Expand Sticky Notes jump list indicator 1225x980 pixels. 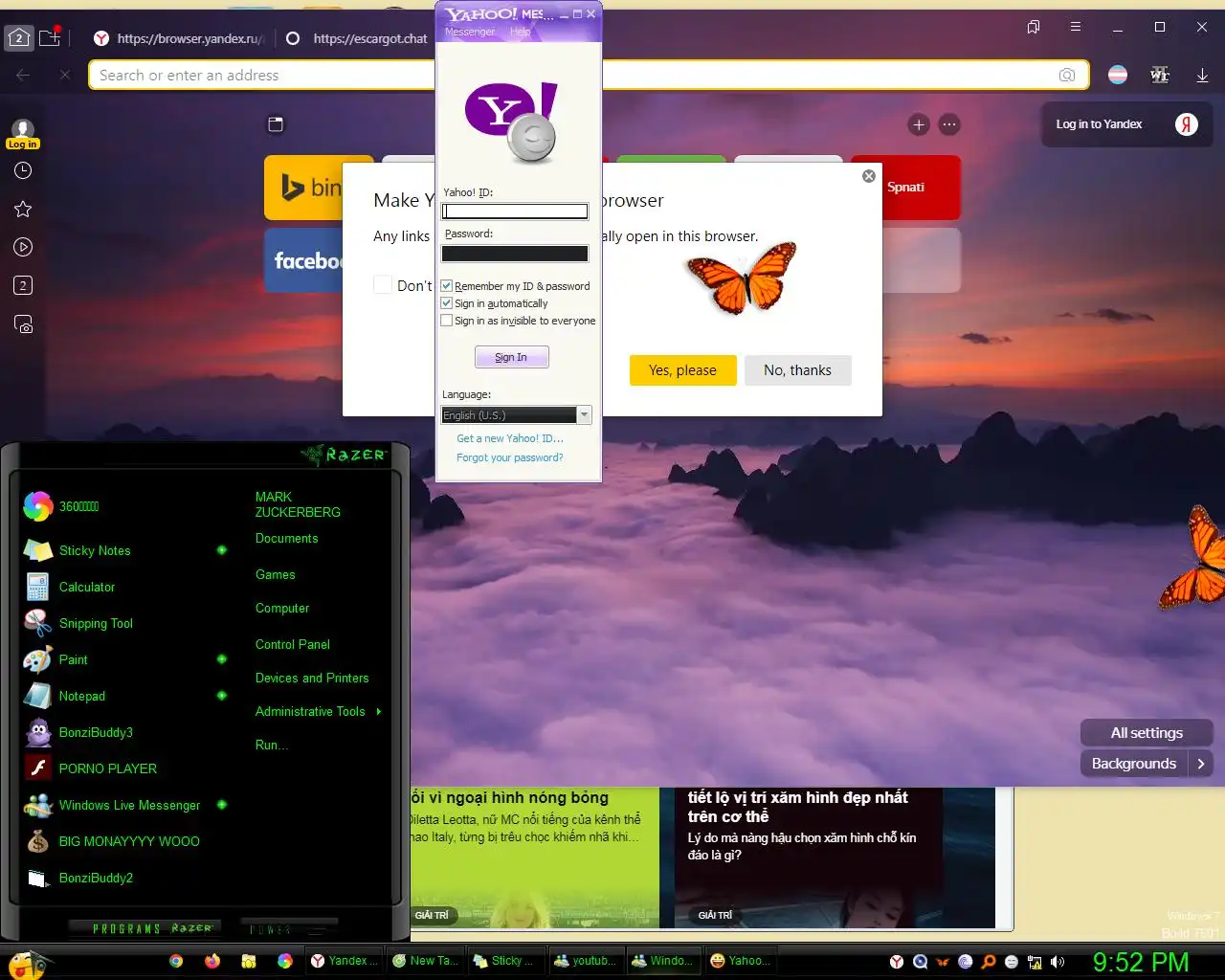click(222, 550)
